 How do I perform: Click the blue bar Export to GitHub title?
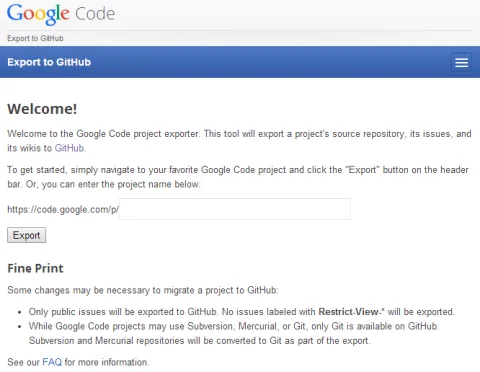(49, 62)
